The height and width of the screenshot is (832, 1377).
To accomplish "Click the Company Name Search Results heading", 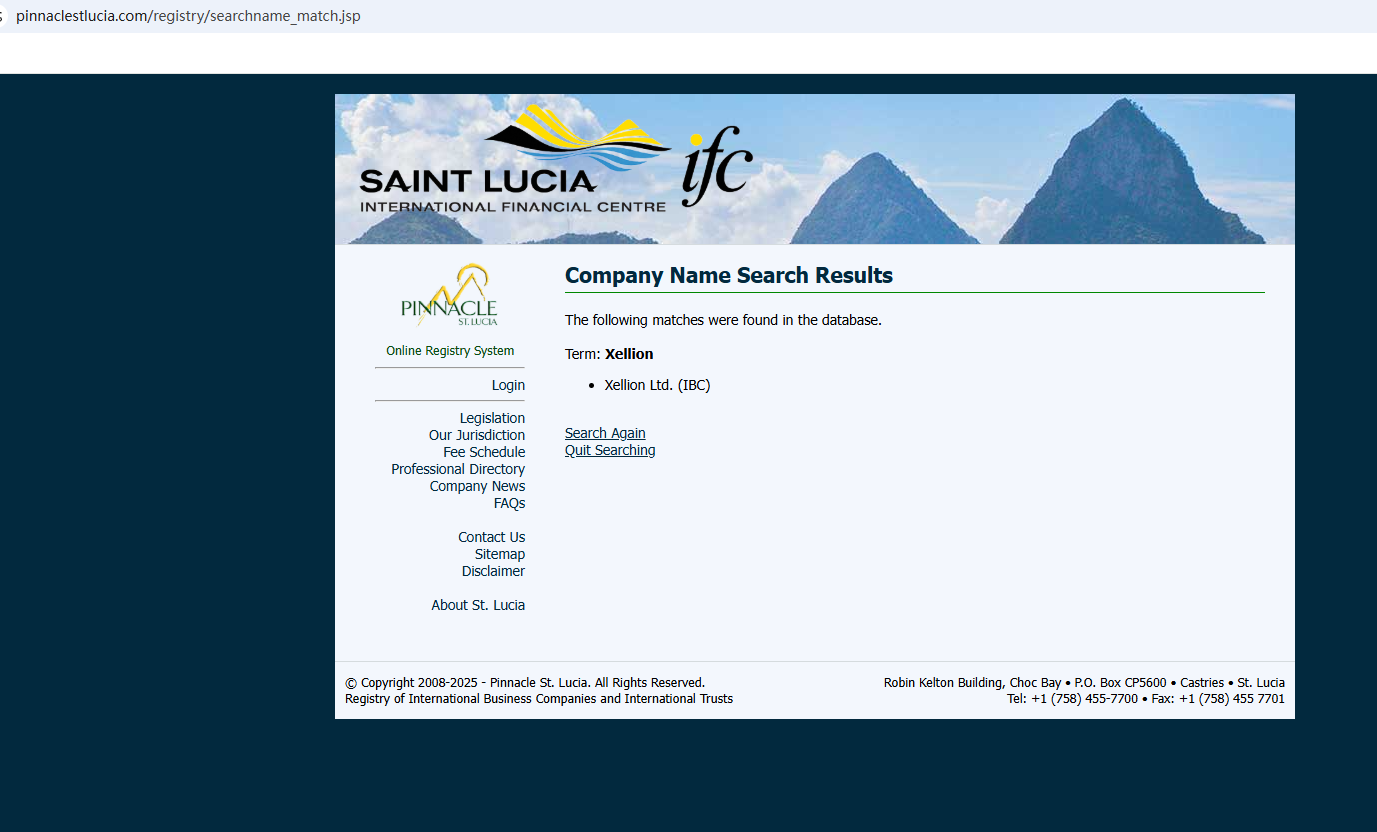I will (x=728, y=276).
